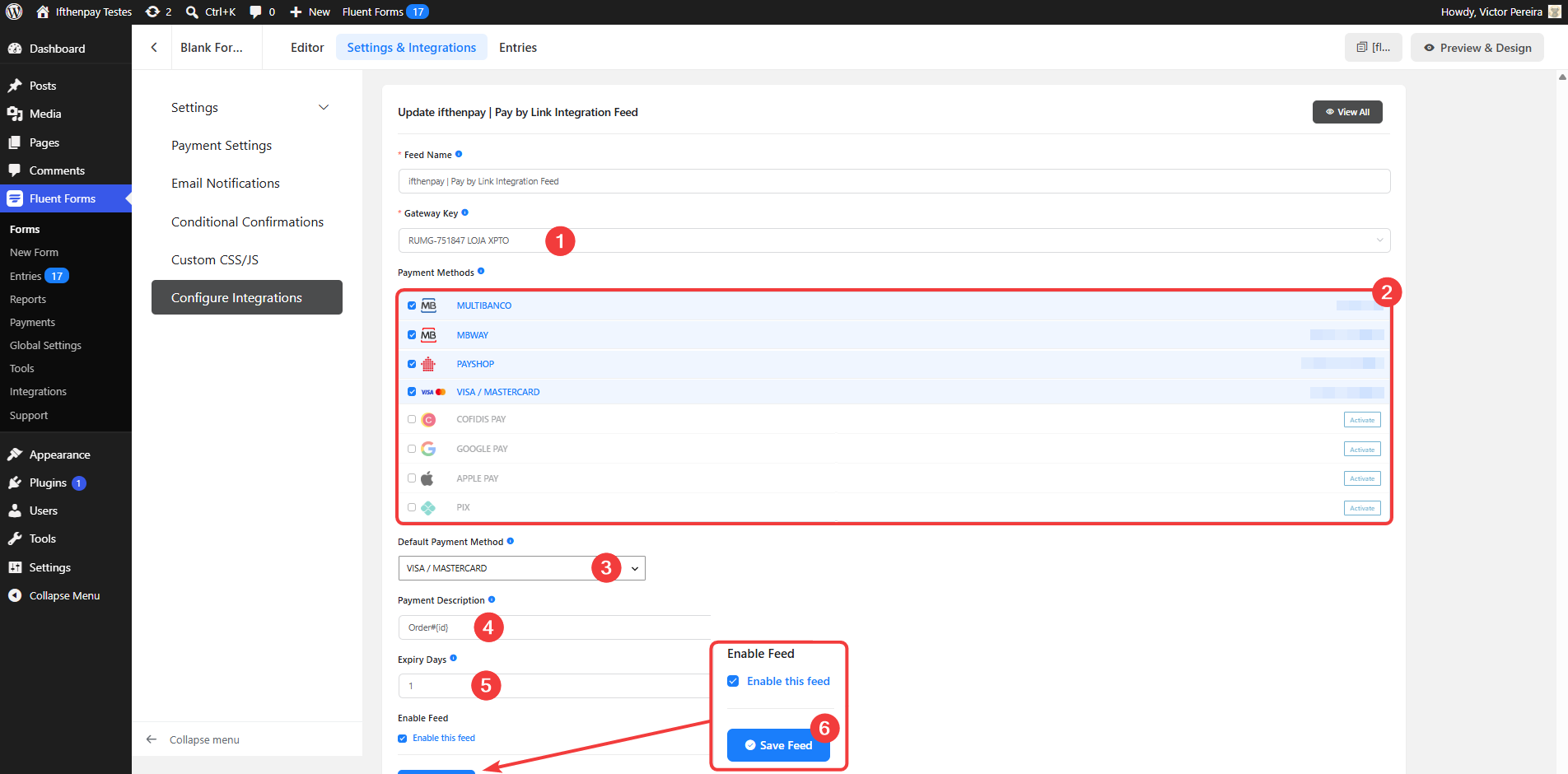Open Payment Settings in sidebar
The height and width of the screenshot is (774, 1568).
click(222, 146)
